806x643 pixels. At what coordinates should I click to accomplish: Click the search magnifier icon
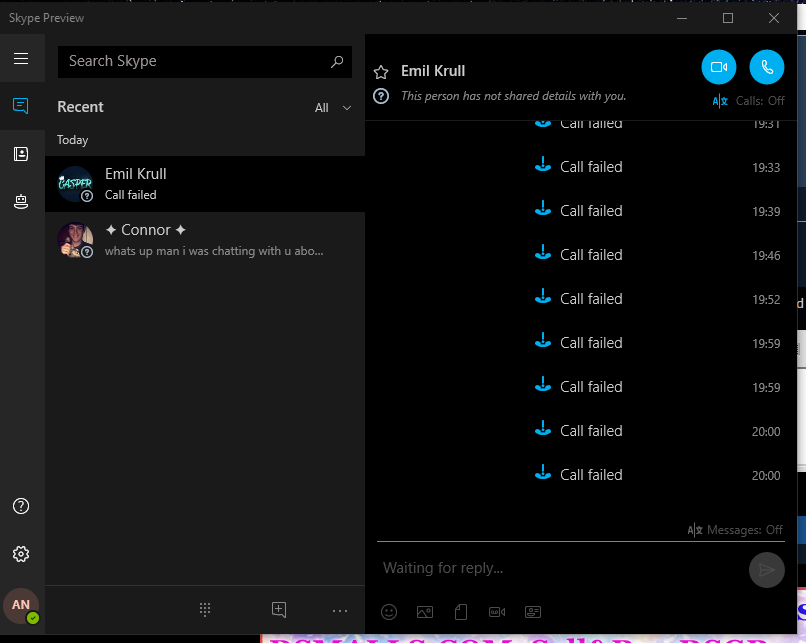(337, 62)
